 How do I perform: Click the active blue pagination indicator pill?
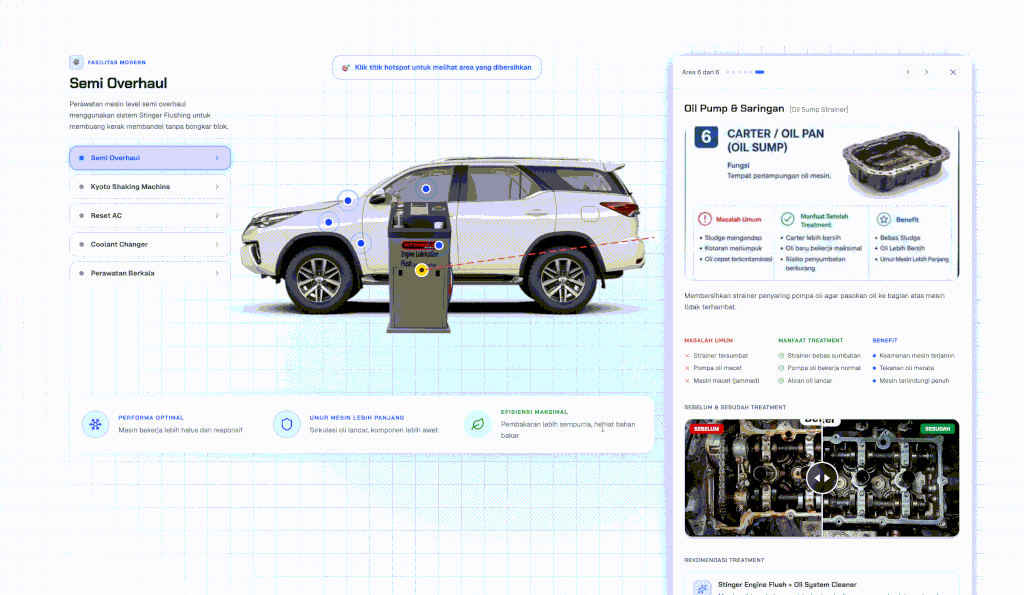coord(760,72)
